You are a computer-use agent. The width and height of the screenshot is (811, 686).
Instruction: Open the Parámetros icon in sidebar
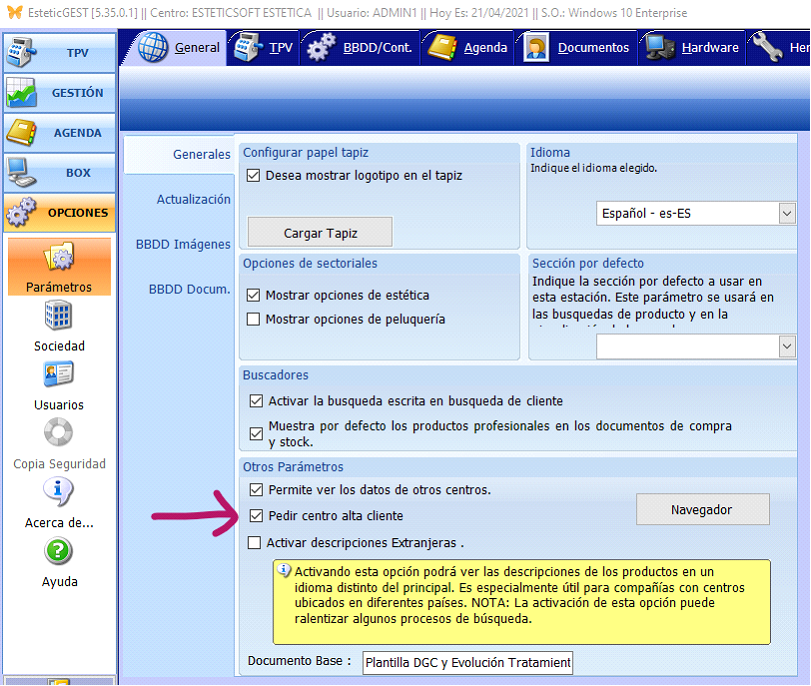(x=59, y=259)
